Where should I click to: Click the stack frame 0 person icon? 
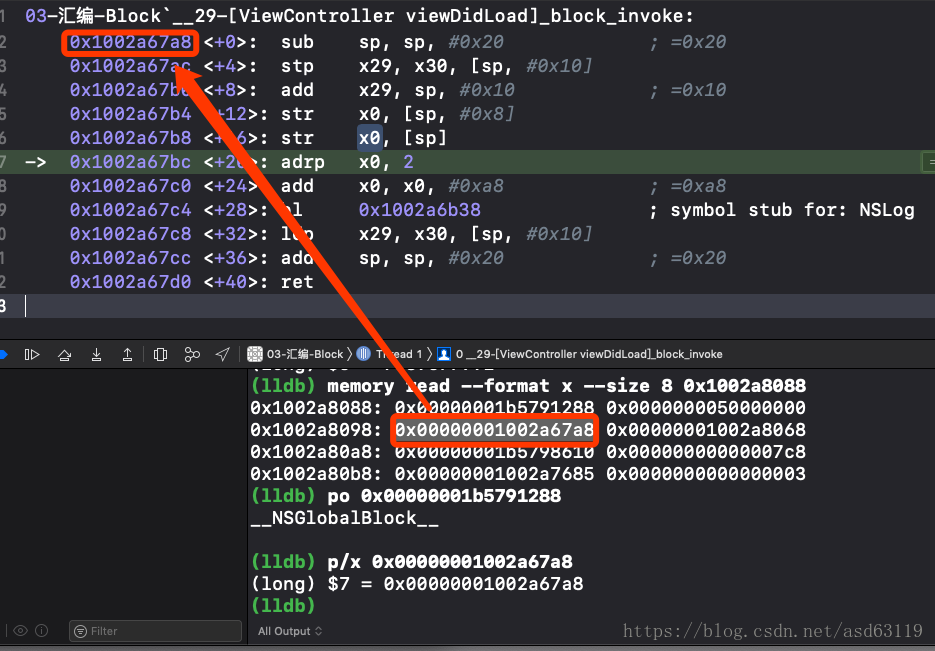[444, 354]
